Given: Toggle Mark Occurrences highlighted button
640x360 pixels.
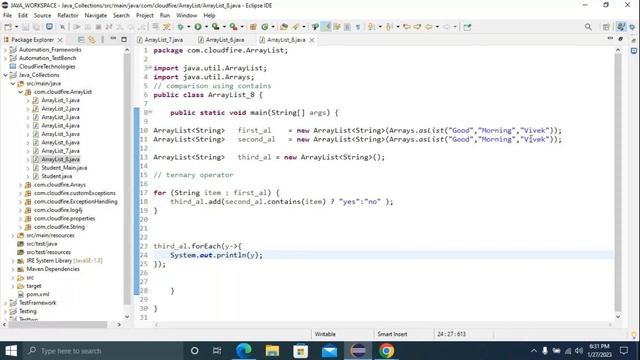Looking at the screenshot, I should coord(326,27).
